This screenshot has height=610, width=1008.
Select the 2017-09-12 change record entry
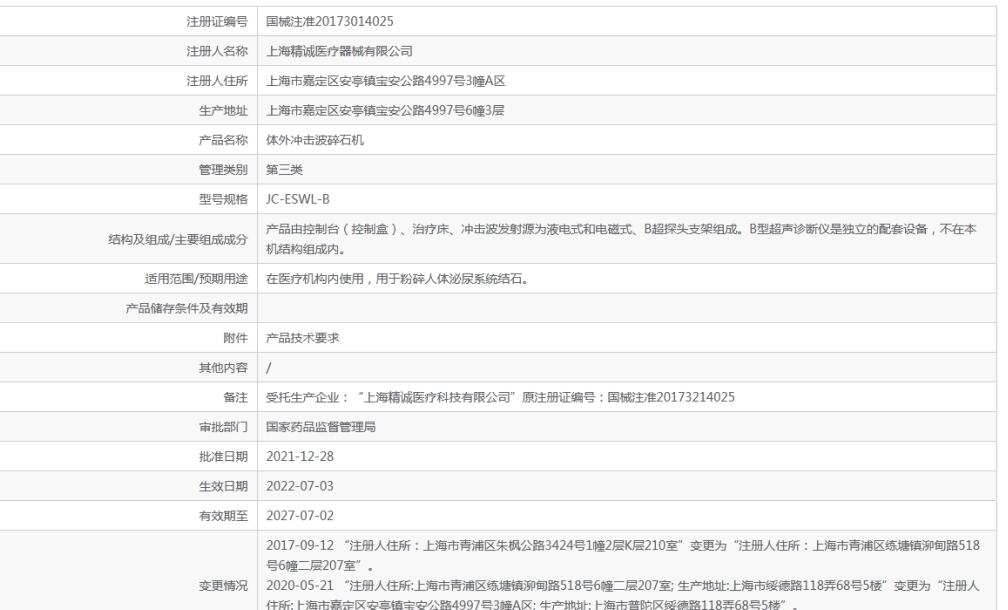623,555
